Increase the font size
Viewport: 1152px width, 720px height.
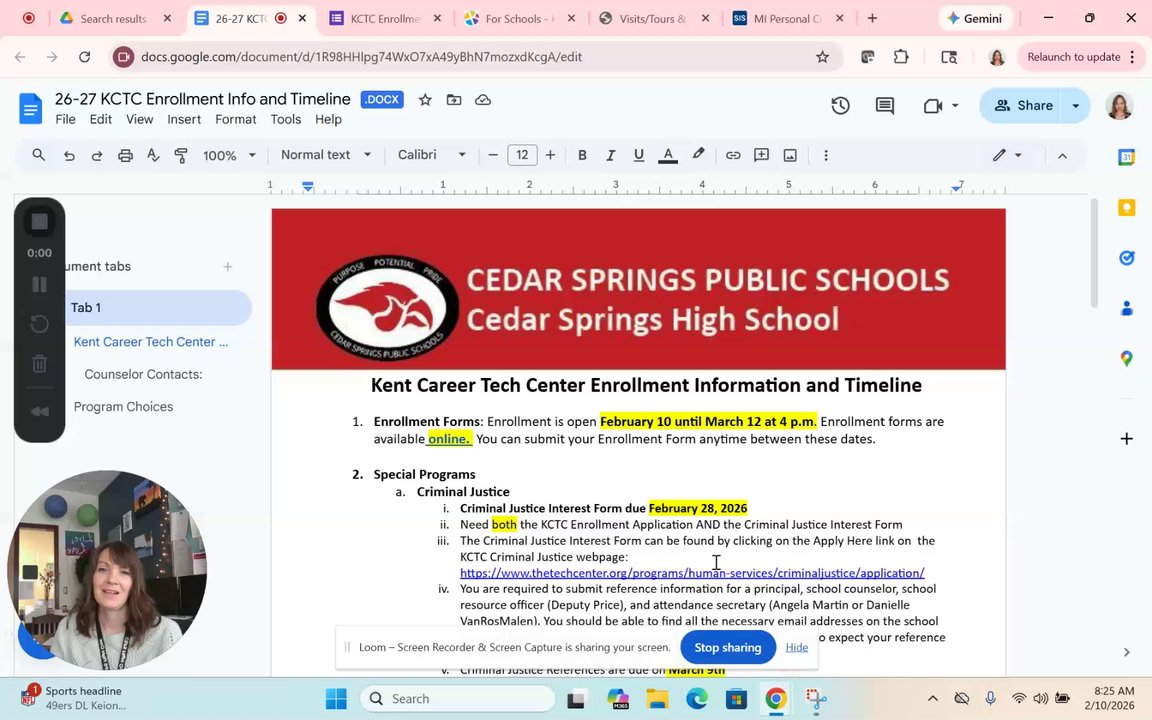click(550, 155)
